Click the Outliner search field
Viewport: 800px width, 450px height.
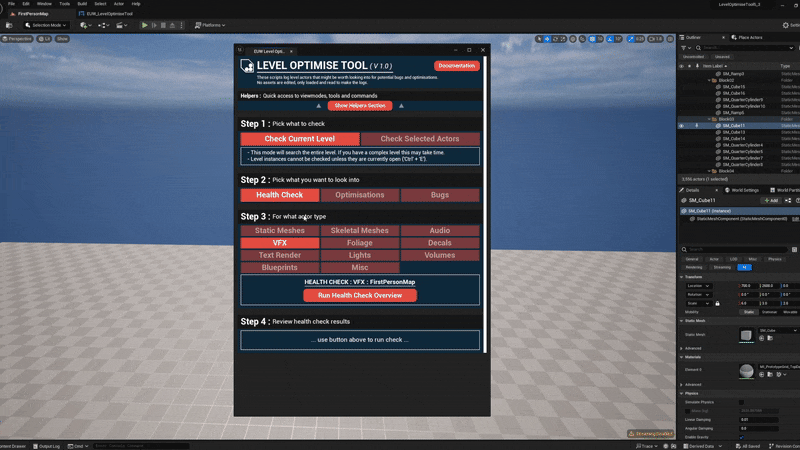745,48
